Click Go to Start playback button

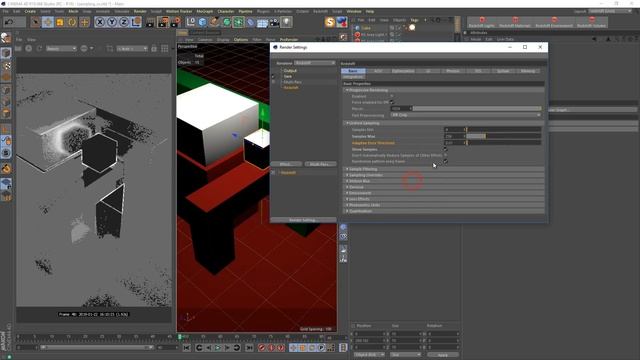pyautogui.click(x=187, y=348)
